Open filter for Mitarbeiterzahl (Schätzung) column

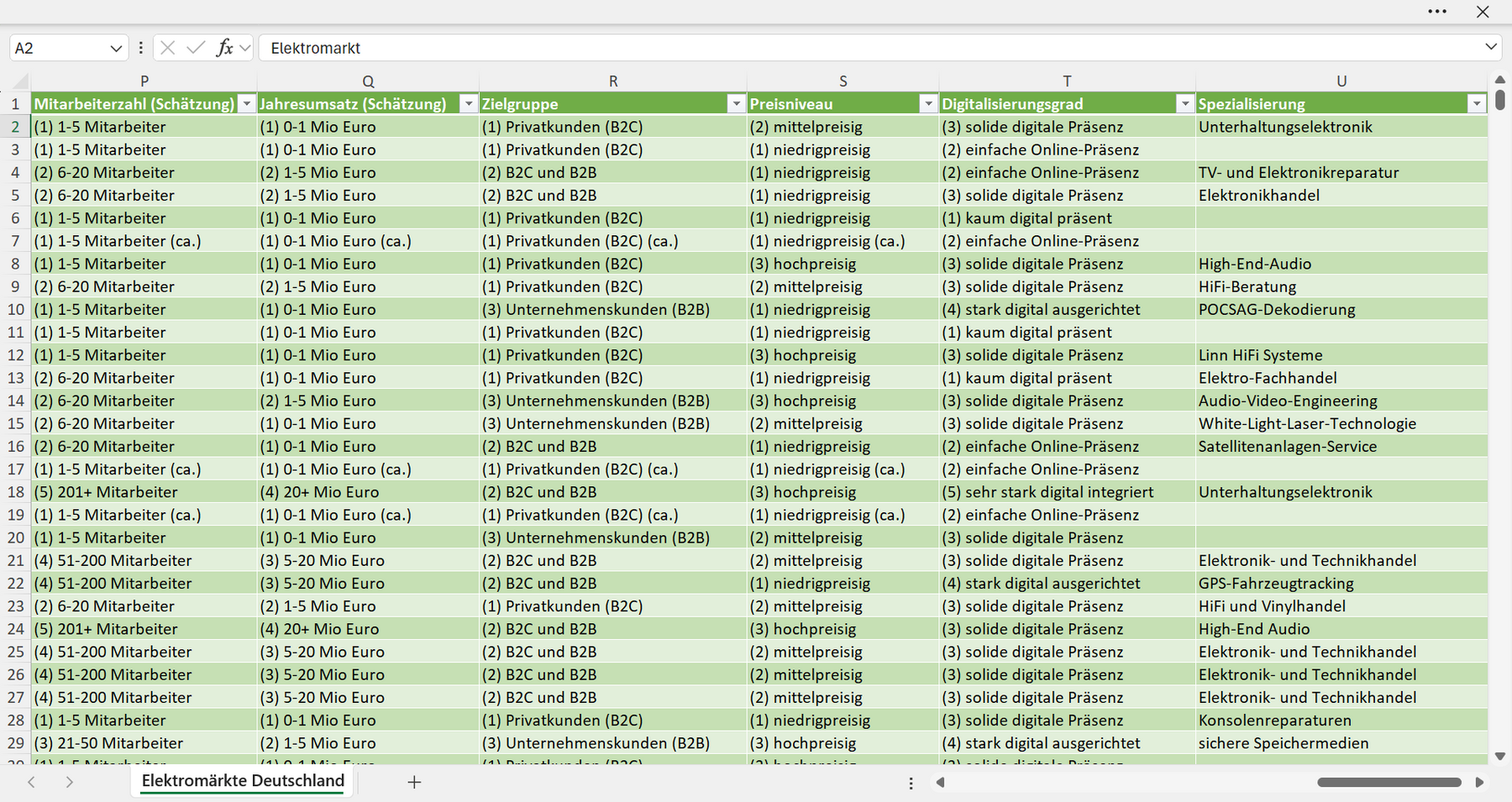click(246, 104)
